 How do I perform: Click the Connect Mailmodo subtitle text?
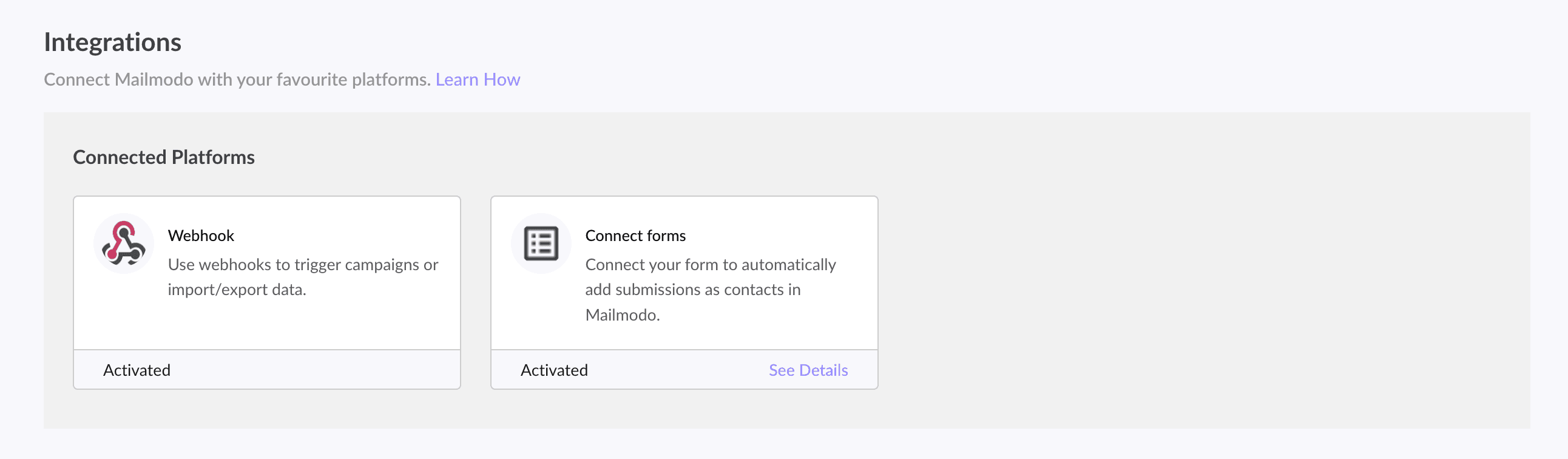(x=237, y=79)
